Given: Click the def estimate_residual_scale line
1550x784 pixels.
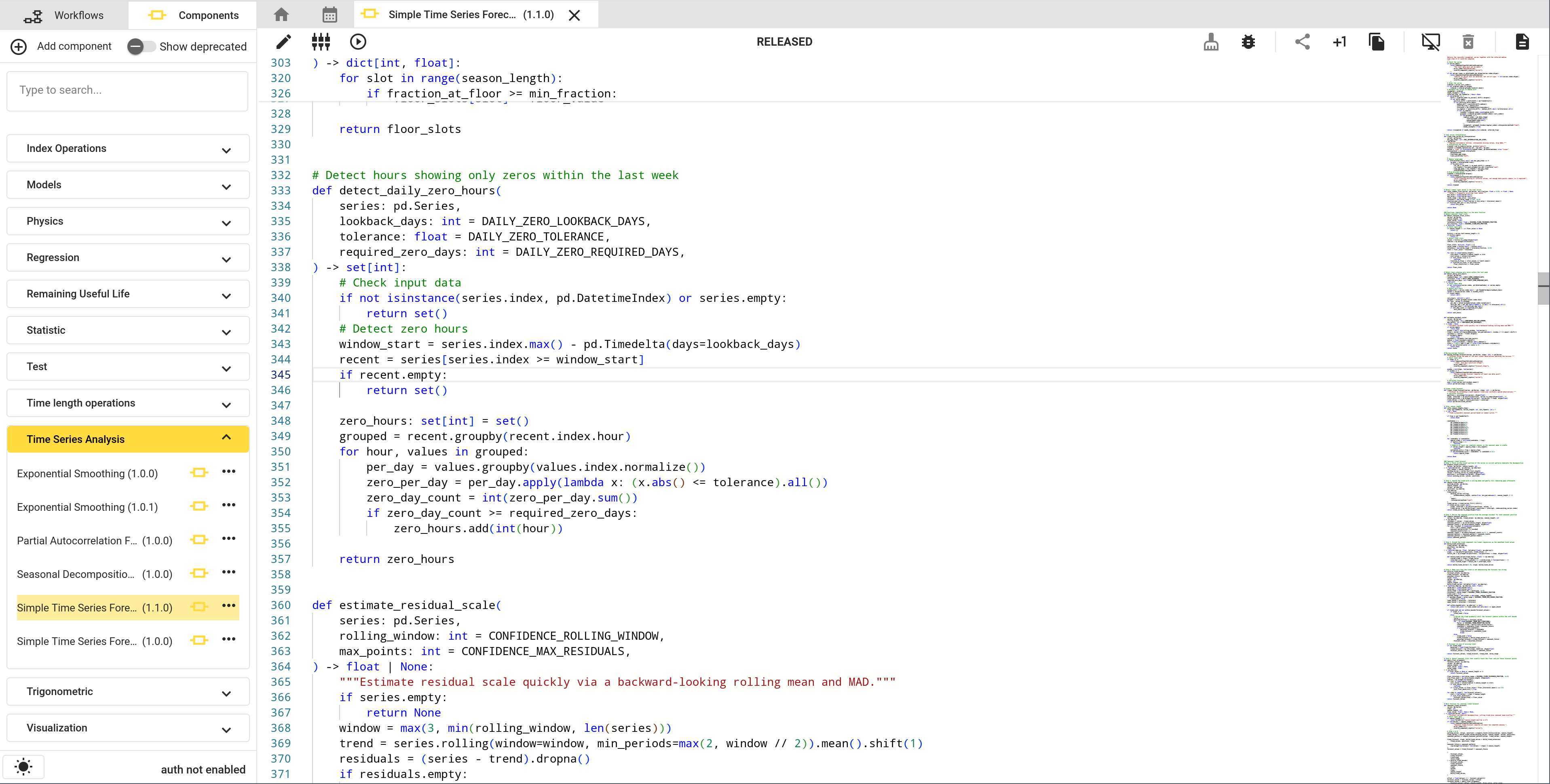Looking at the screenshot, I should (x=406, y=605).
